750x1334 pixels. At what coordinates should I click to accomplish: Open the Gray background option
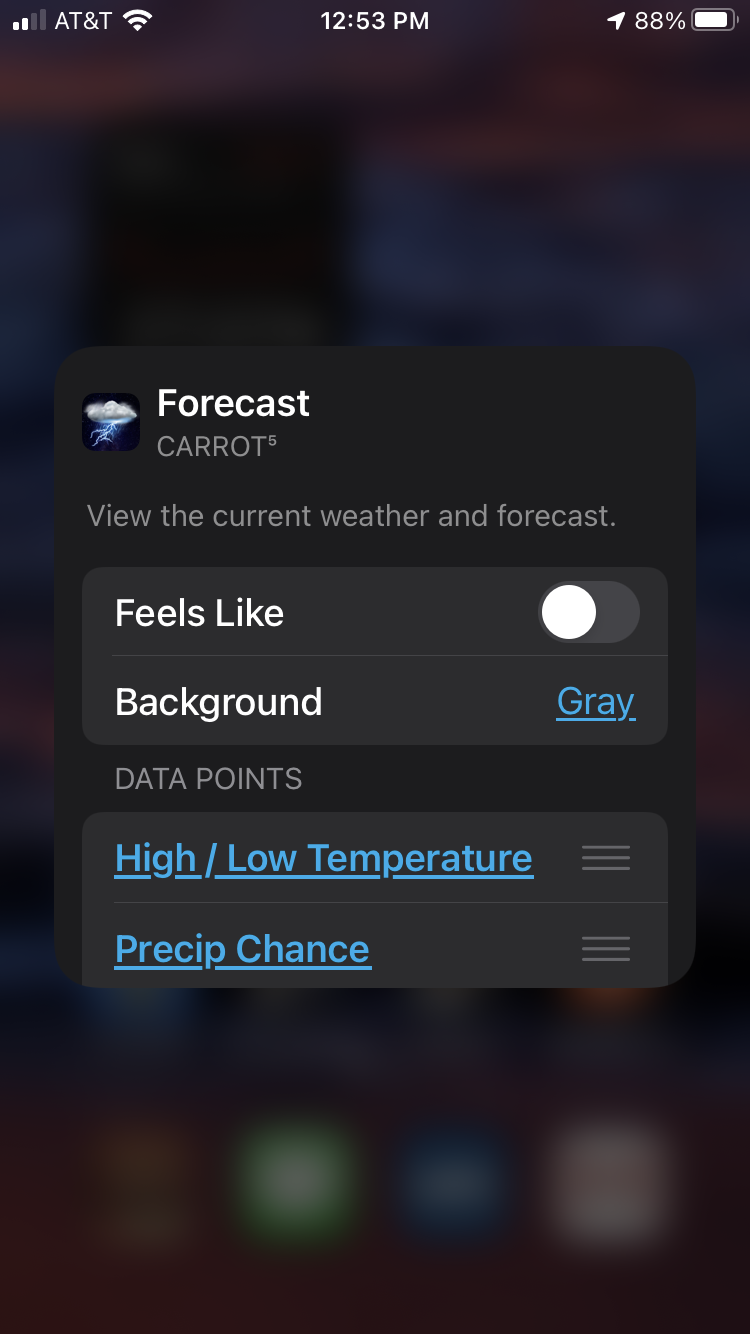coord(596,702)
